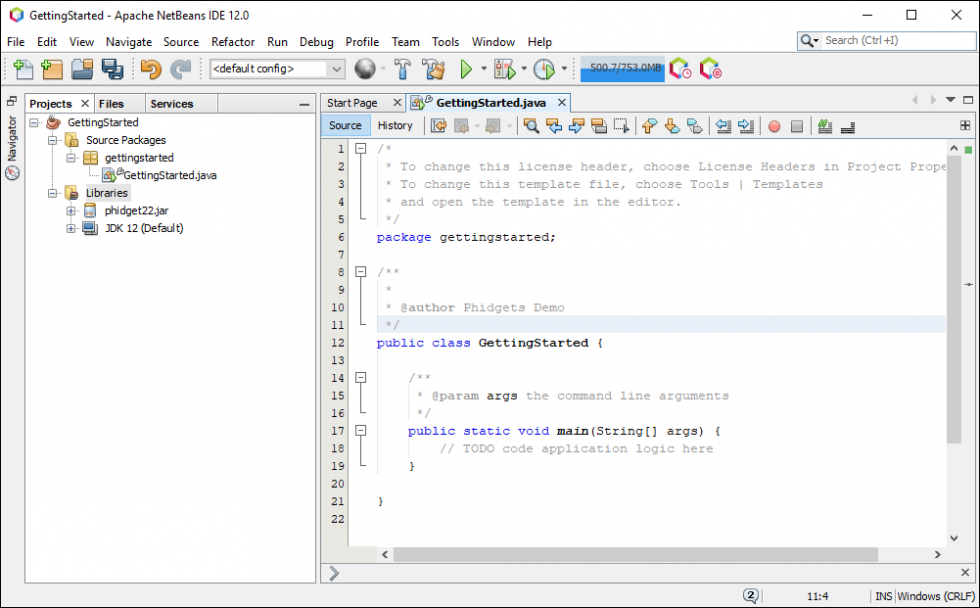Open the default config dropdown
Image resolution: width=980 pixels, height=608 pixels.
[337, 69]
